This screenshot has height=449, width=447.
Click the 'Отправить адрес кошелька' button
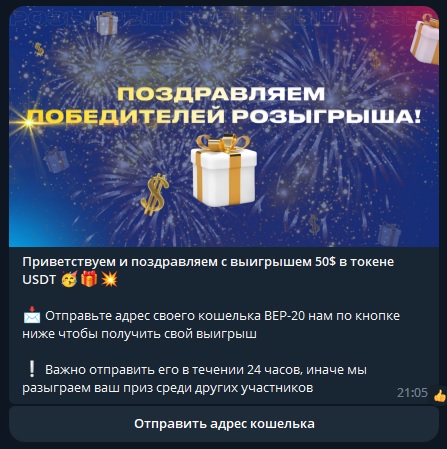pos(224,424)
